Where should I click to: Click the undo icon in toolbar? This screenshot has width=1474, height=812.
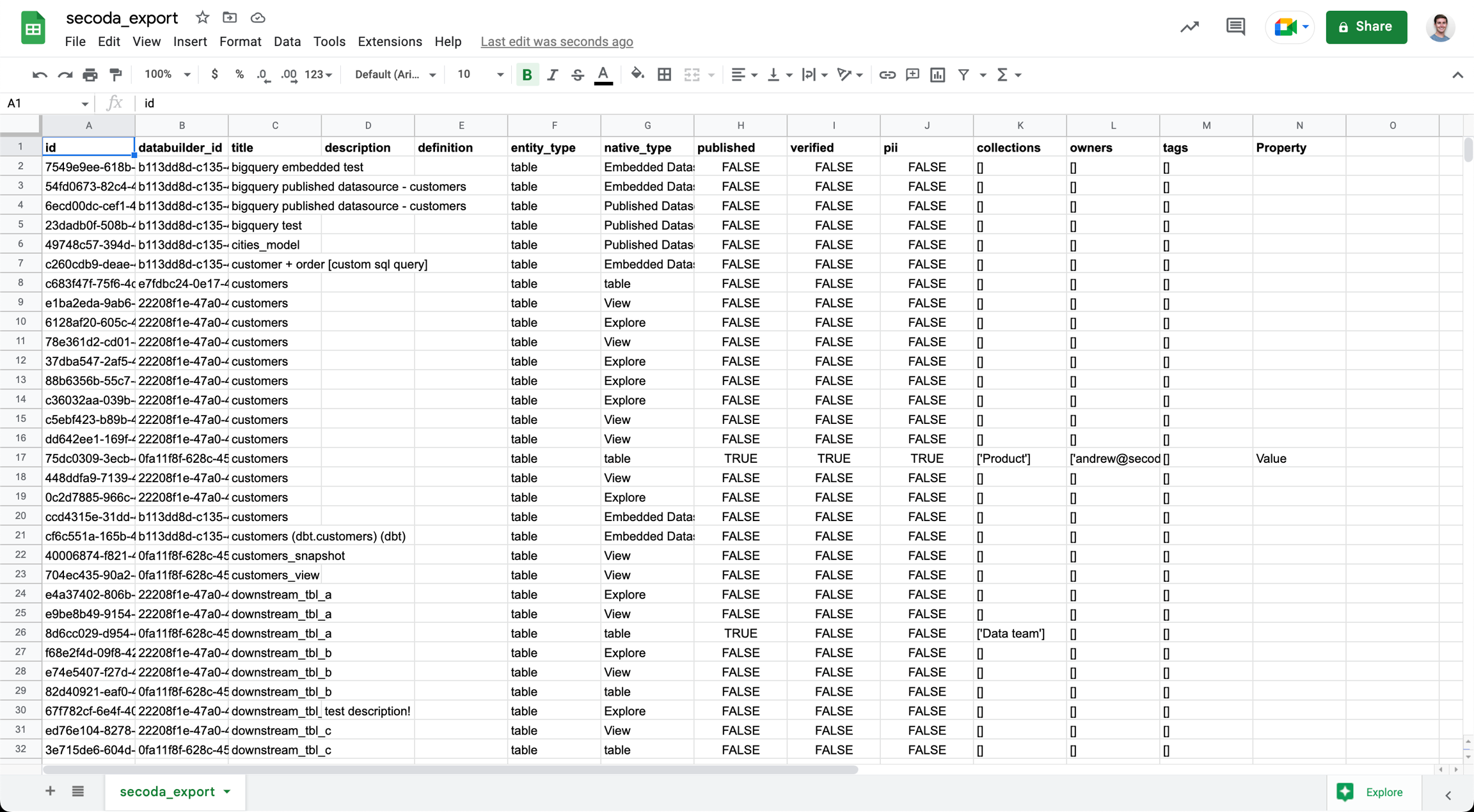(x=39, y=75)
